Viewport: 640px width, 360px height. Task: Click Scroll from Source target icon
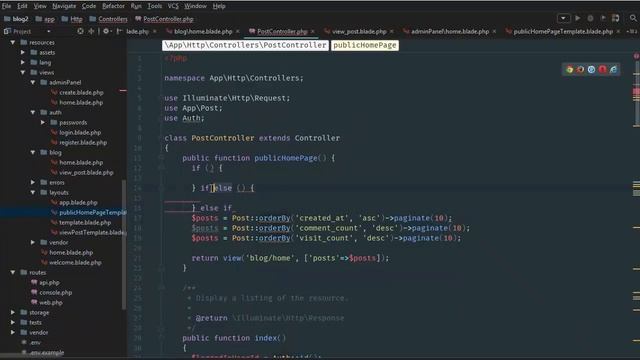(x=80, y=31)
